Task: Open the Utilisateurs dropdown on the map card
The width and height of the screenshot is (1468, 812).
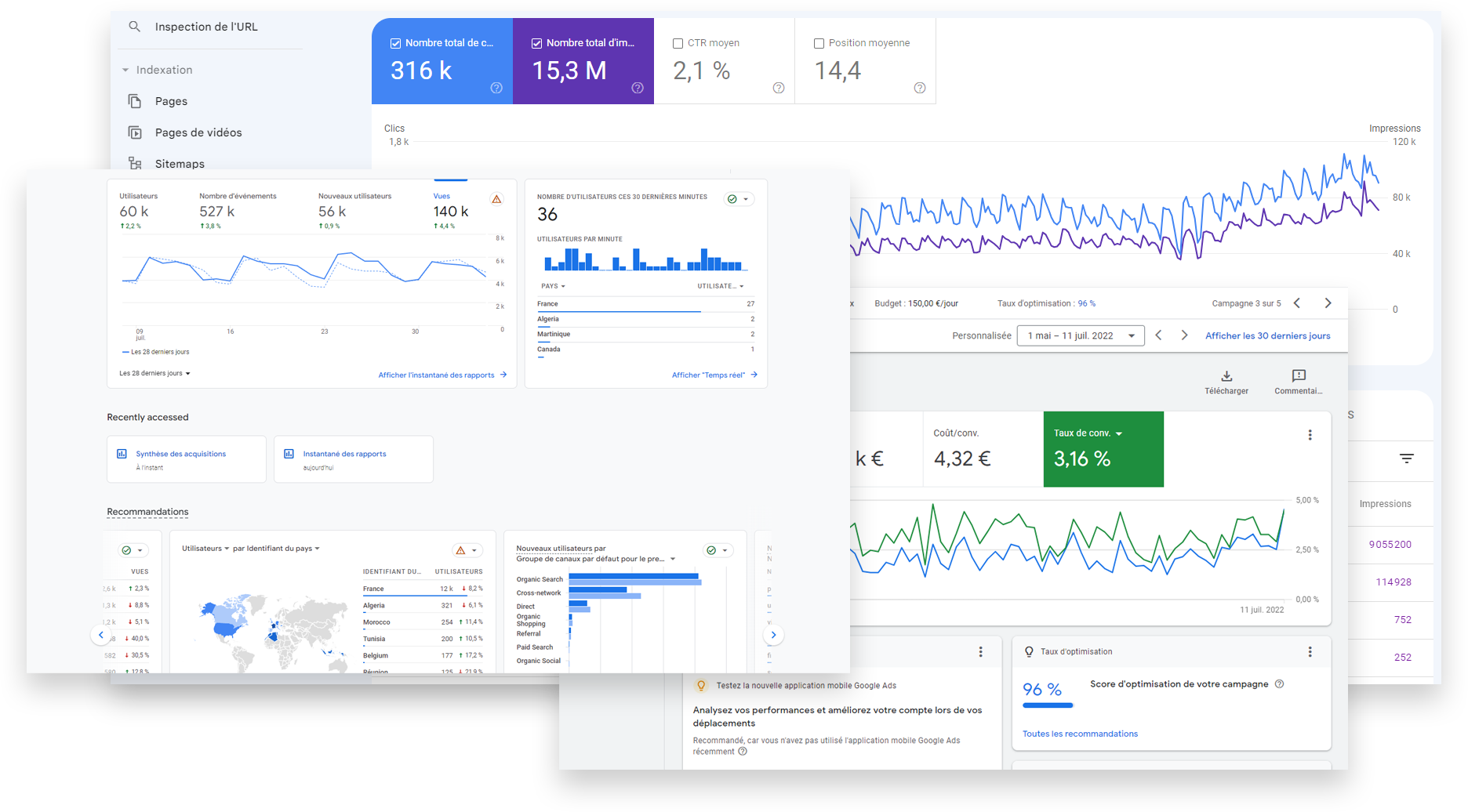Action: pos(205,549)
